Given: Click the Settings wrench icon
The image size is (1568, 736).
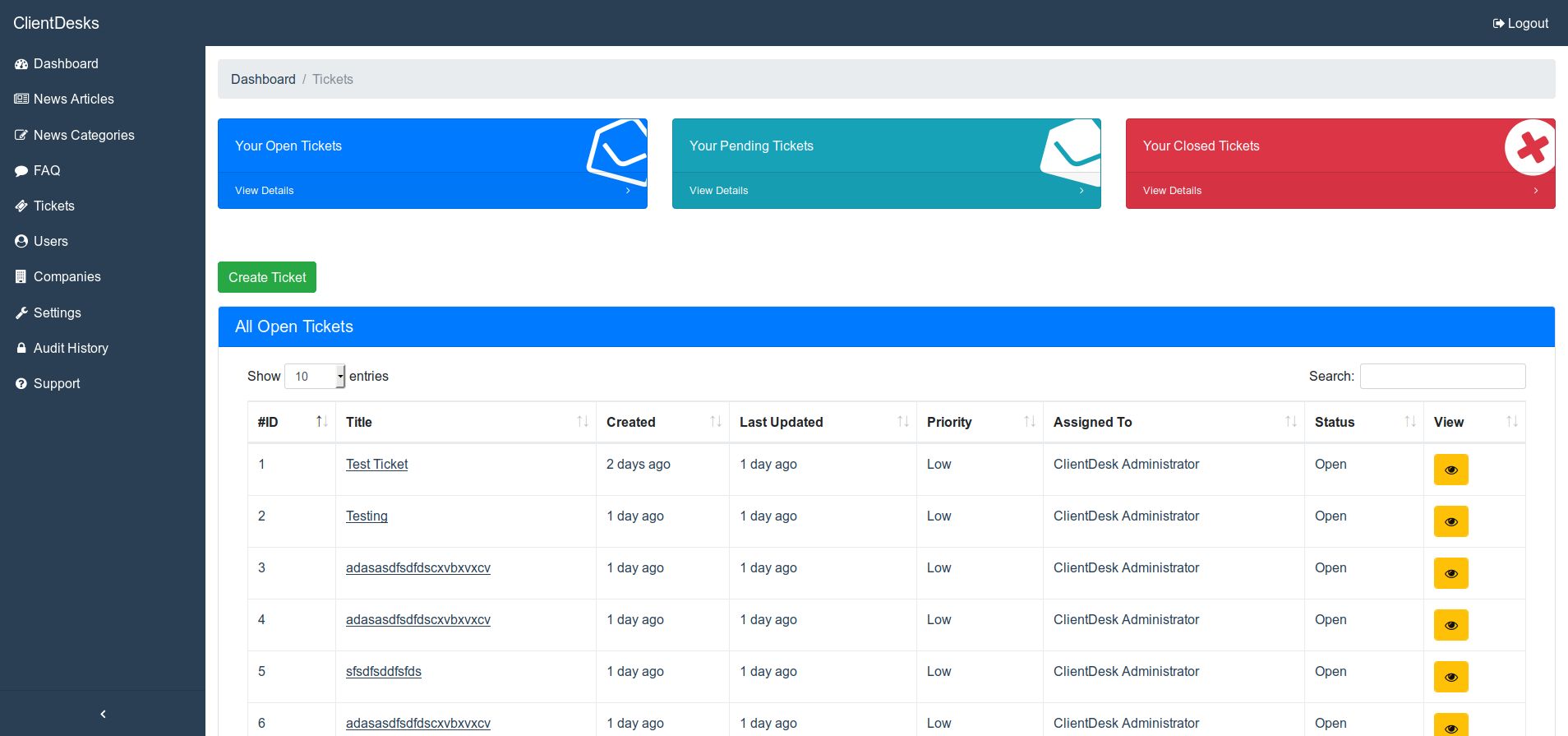Looking at the screenshot, I should coord(21,313).
